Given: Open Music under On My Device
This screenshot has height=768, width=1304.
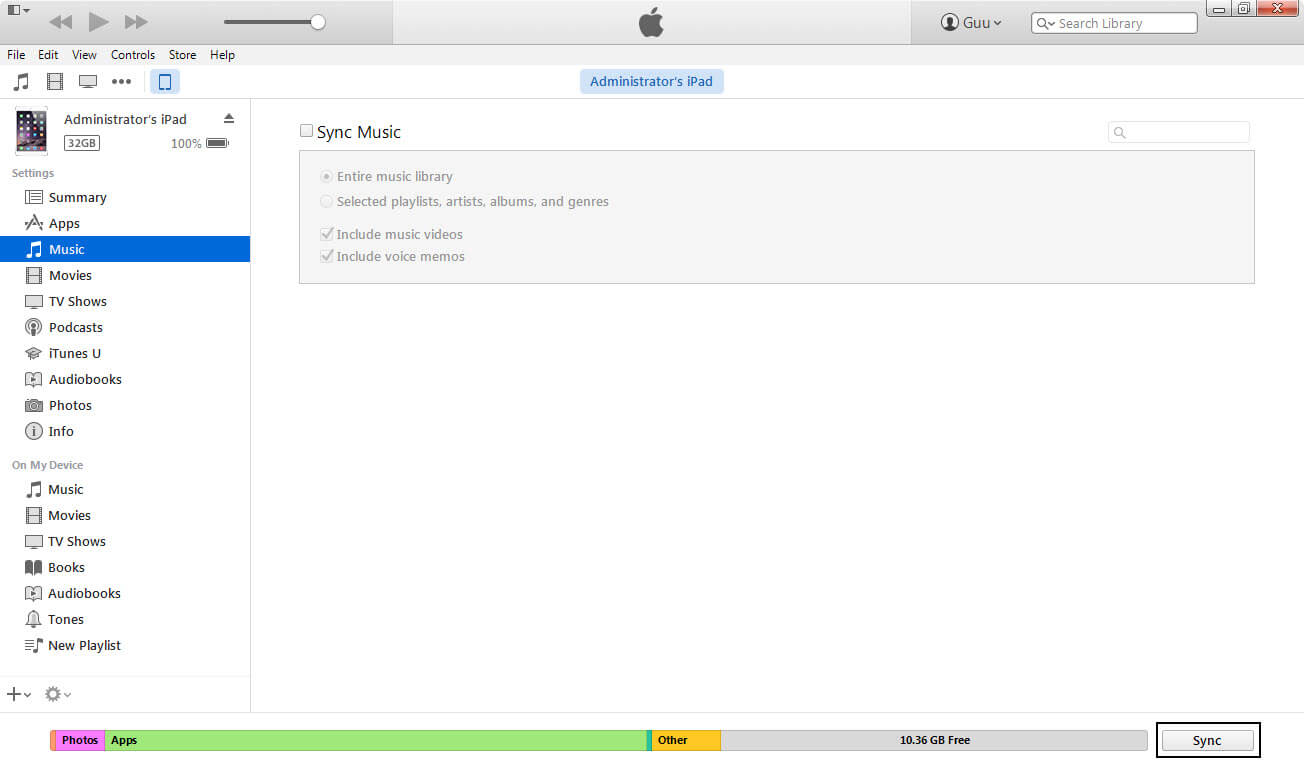Looking at the screenshot, I should [x=125, y=489].
